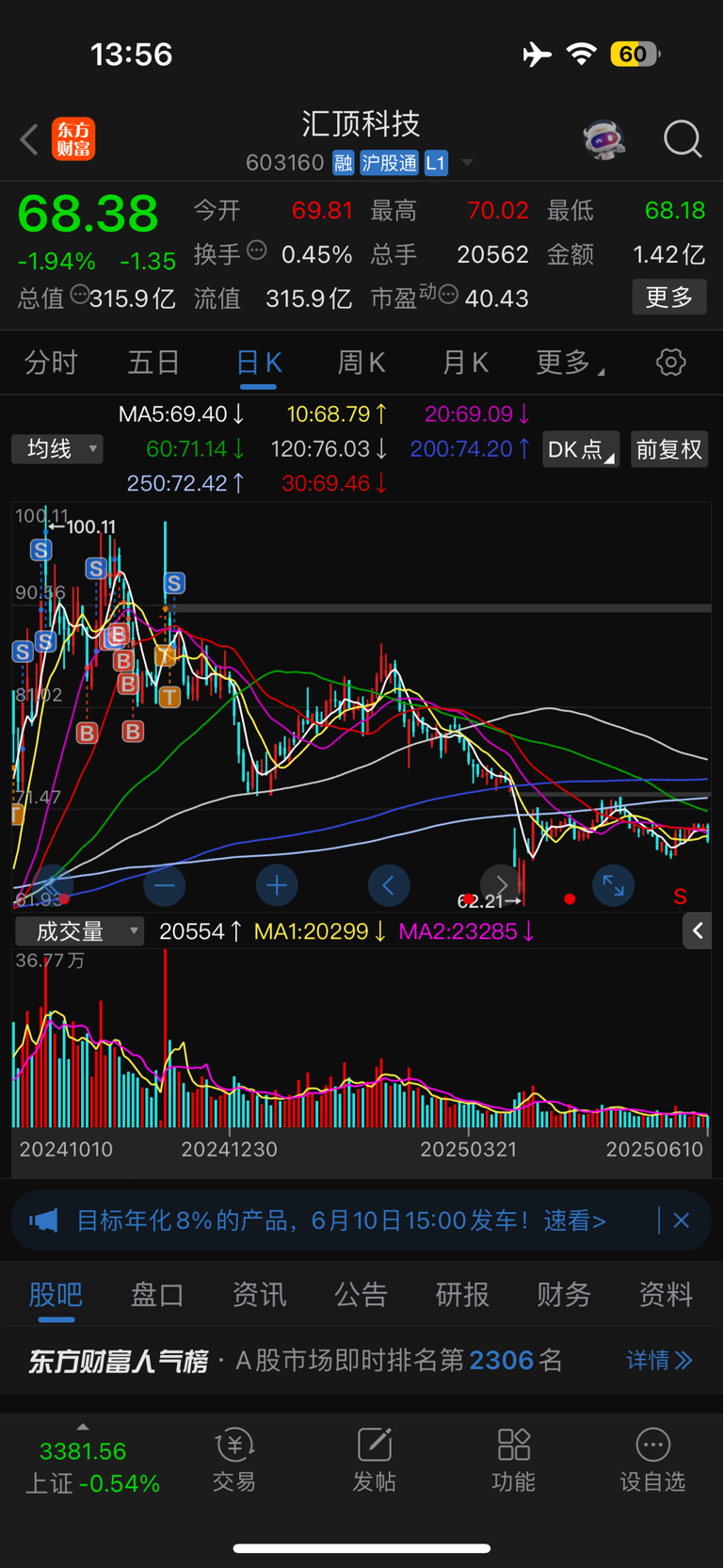Image resolution: width=724 pixels, height=1568 pixels.
Task: Tap the megaphone announcement icon
Action: [43, 1221]
